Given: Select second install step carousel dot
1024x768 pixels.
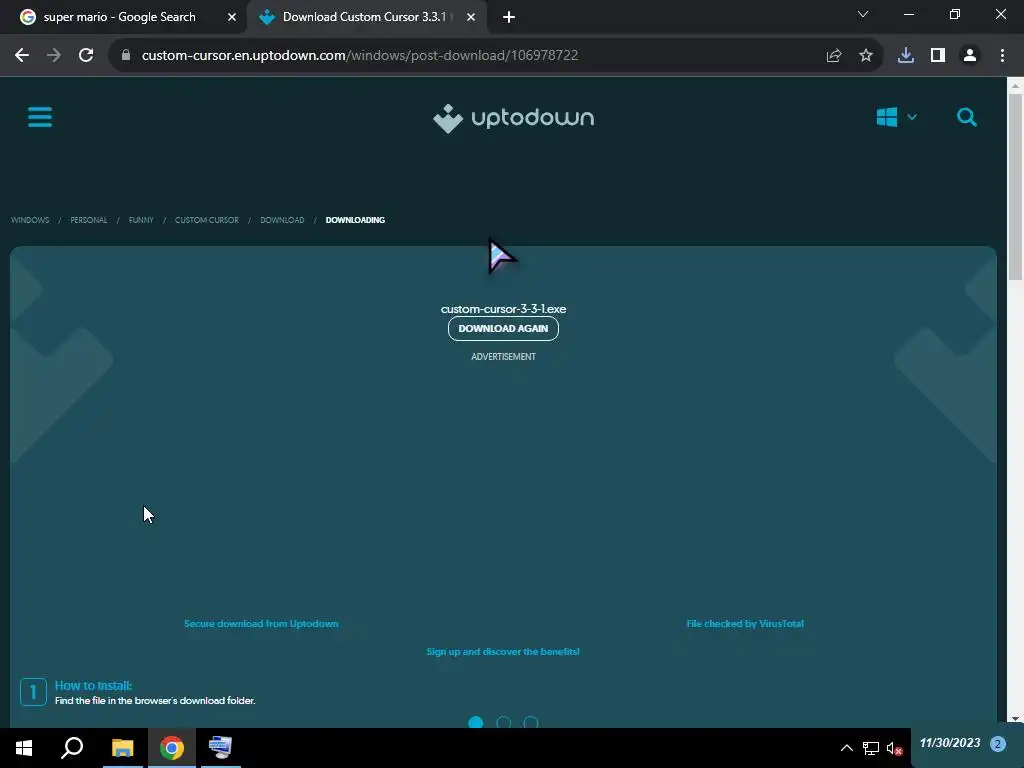Looking at the screenshot, I should (504, 722).
